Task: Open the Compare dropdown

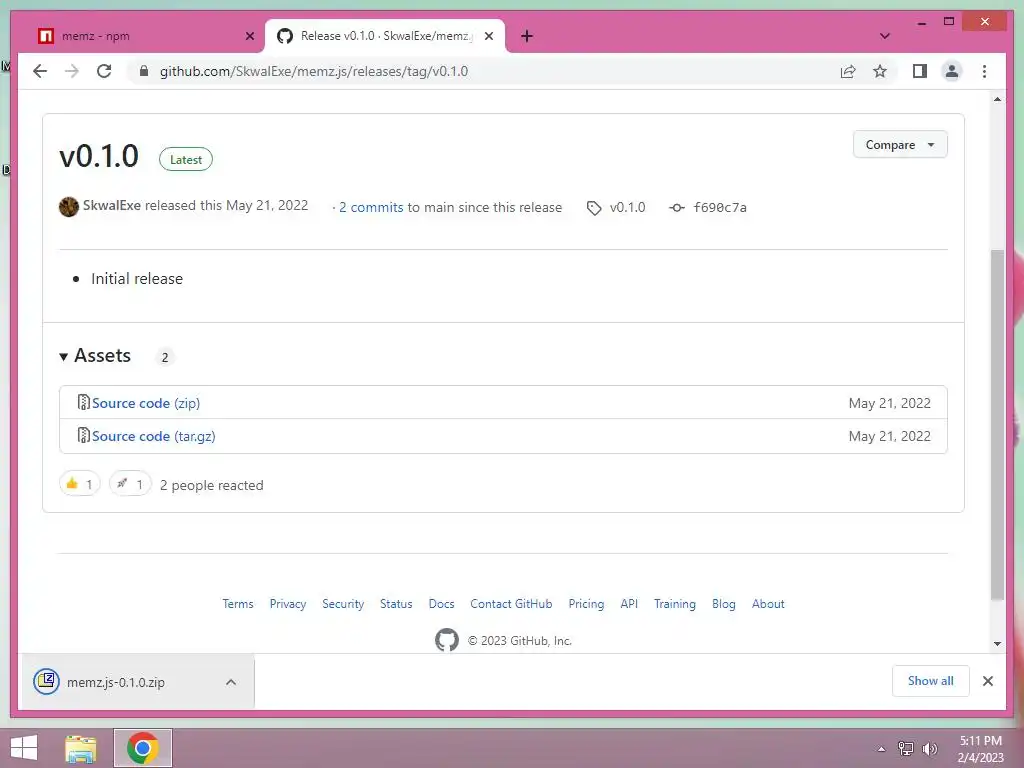Action: point(900,144)
